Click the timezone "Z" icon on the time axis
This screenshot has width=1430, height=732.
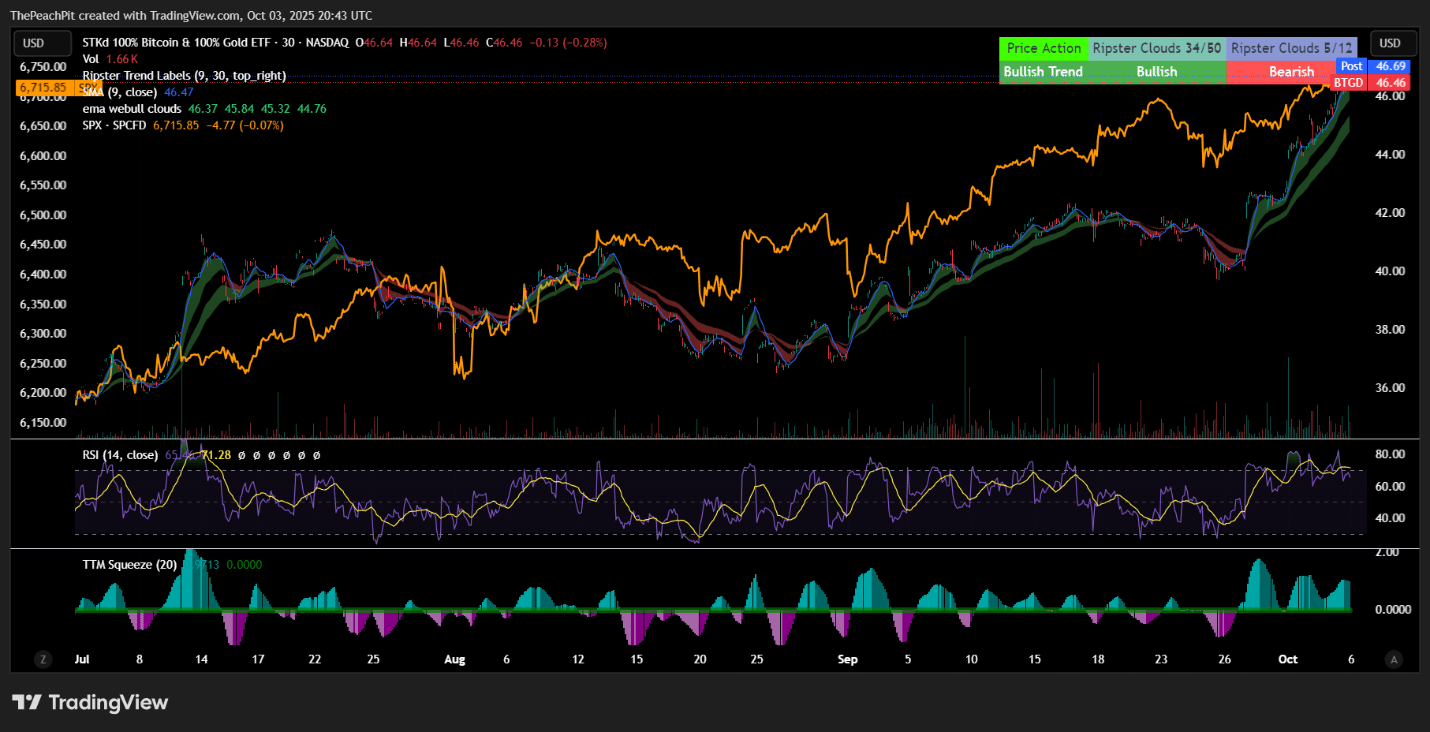42,659
